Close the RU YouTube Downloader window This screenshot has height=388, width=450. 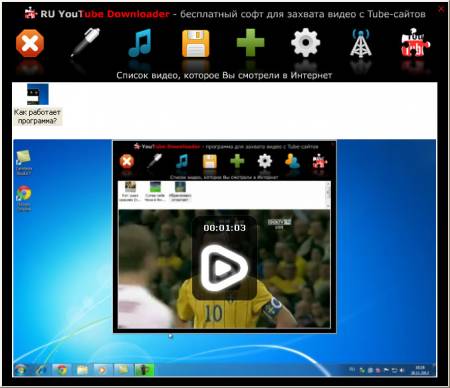point(441,9)
